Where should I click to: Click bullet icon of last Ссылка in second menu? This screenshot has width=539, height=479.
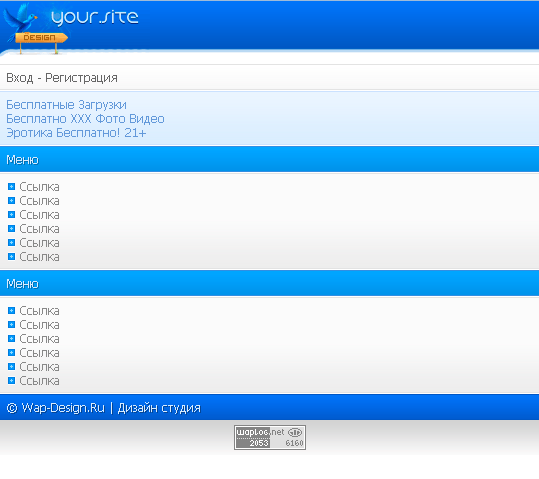coord(11,381)
